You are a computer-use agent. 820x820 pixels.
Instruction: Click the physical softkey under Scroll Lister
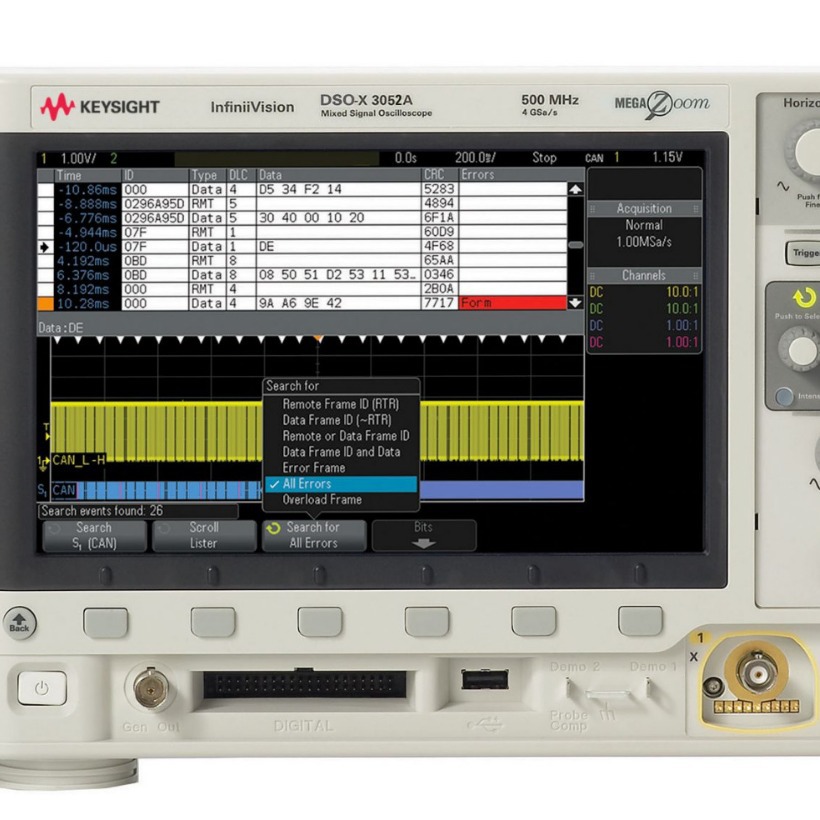click(x=213, y=622)
